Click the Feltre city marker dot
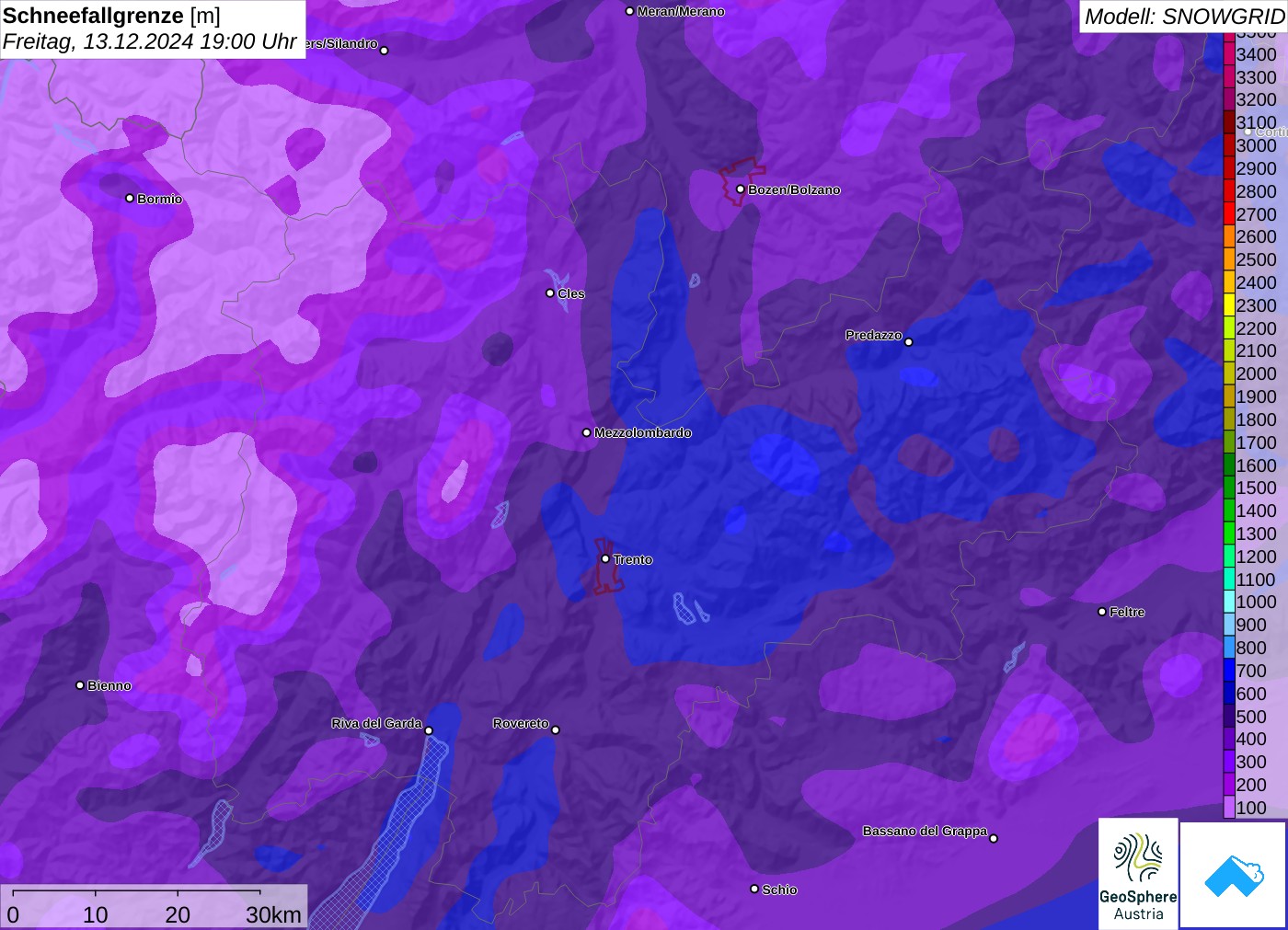1288x930 pixels. [x=1102, y=611]
